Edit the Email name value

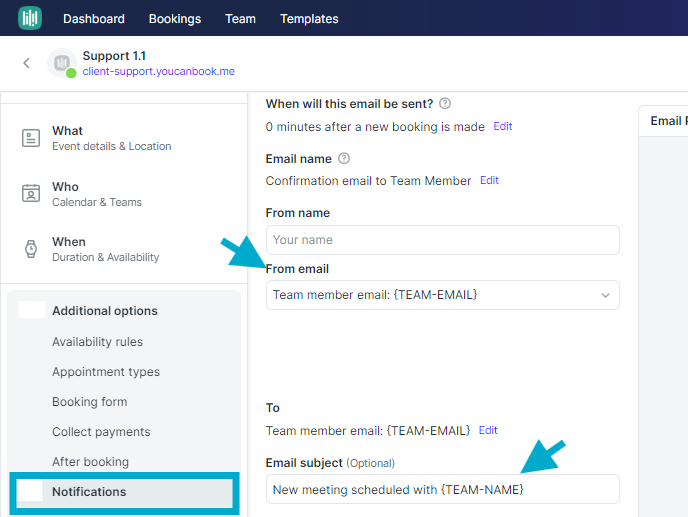click(489, 181)
